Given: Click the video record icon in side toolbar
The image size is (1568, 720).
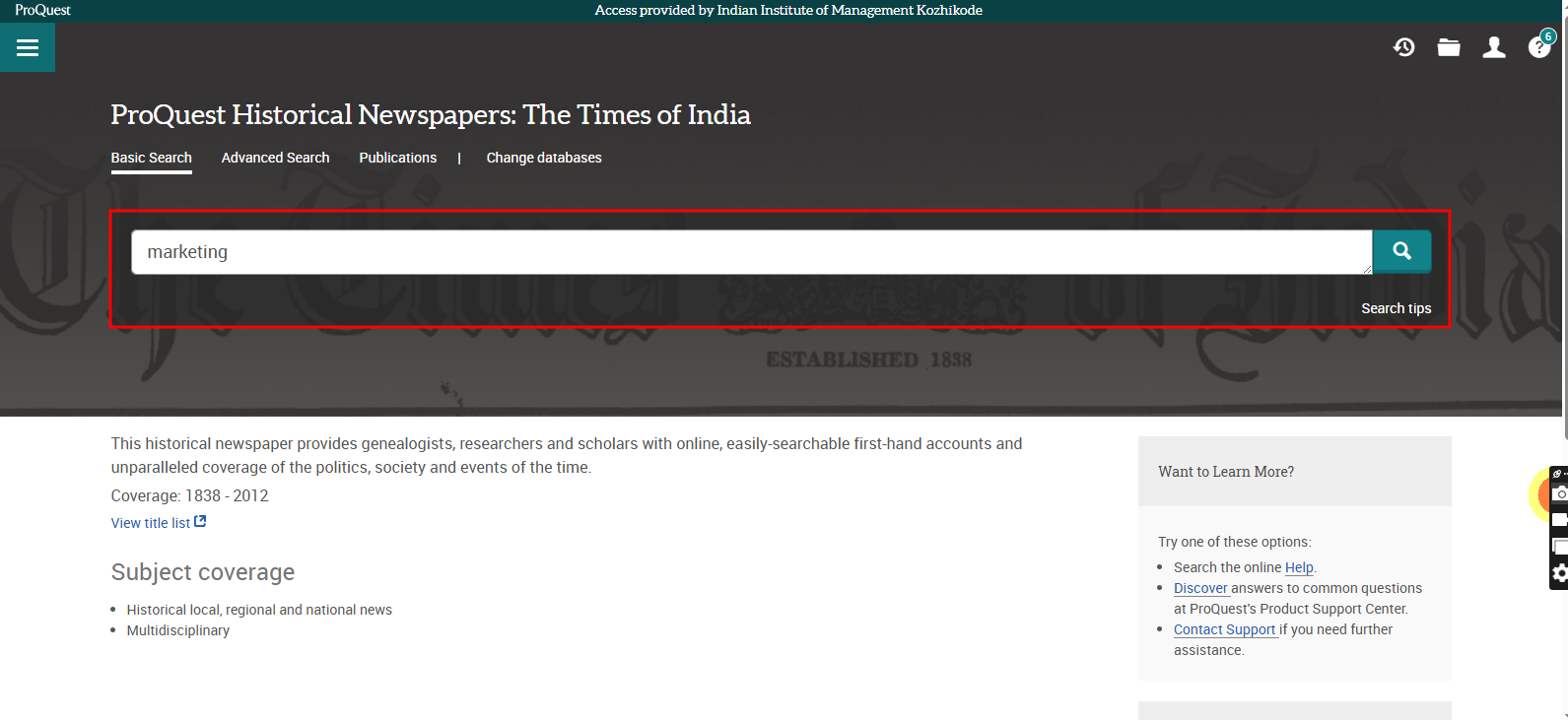Looking at the screenshot, I should pyautogui.click(x=1559, y=519).
